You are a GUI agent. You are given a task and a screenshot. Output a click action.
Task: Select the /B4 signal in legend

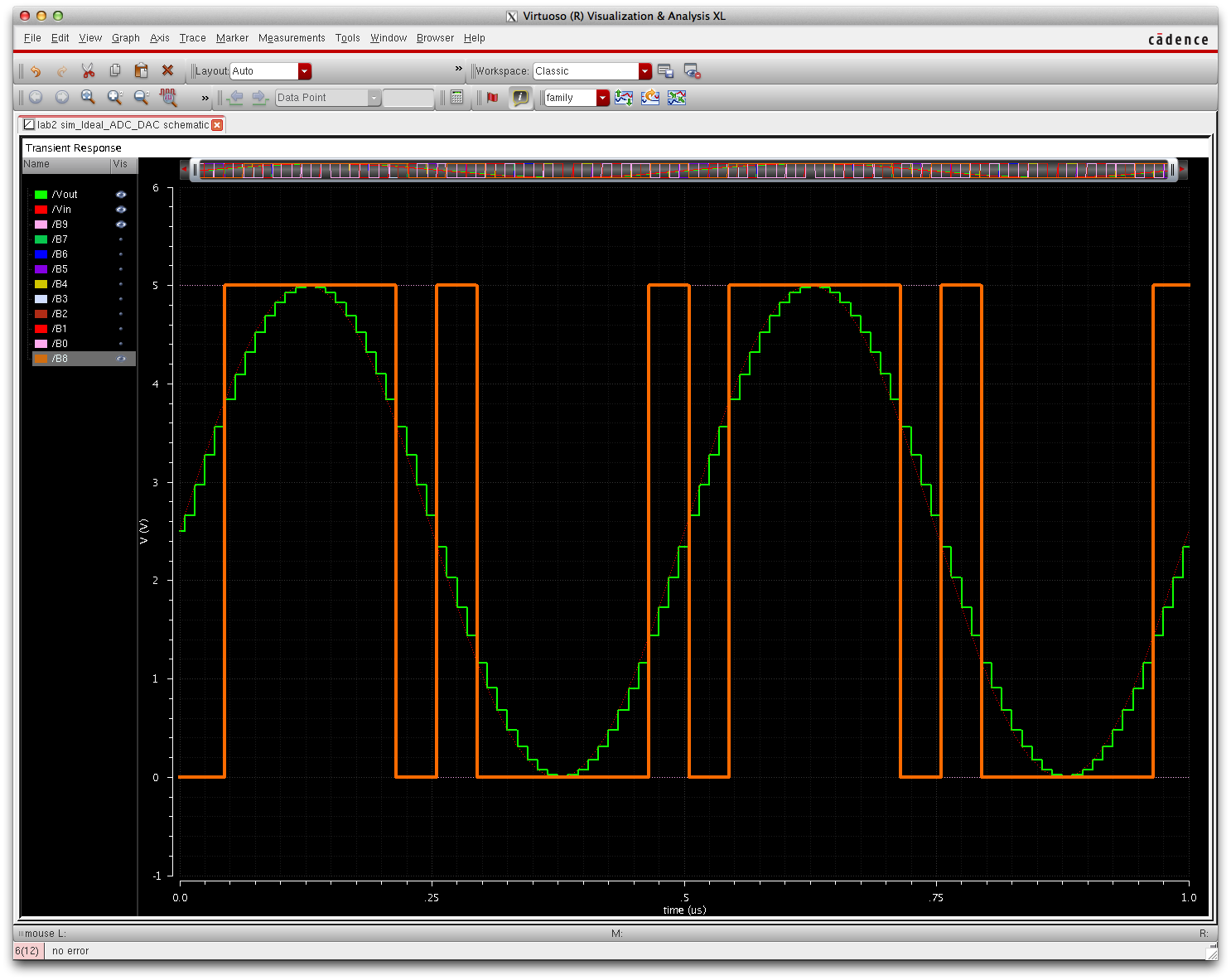[x=60, y=284]
